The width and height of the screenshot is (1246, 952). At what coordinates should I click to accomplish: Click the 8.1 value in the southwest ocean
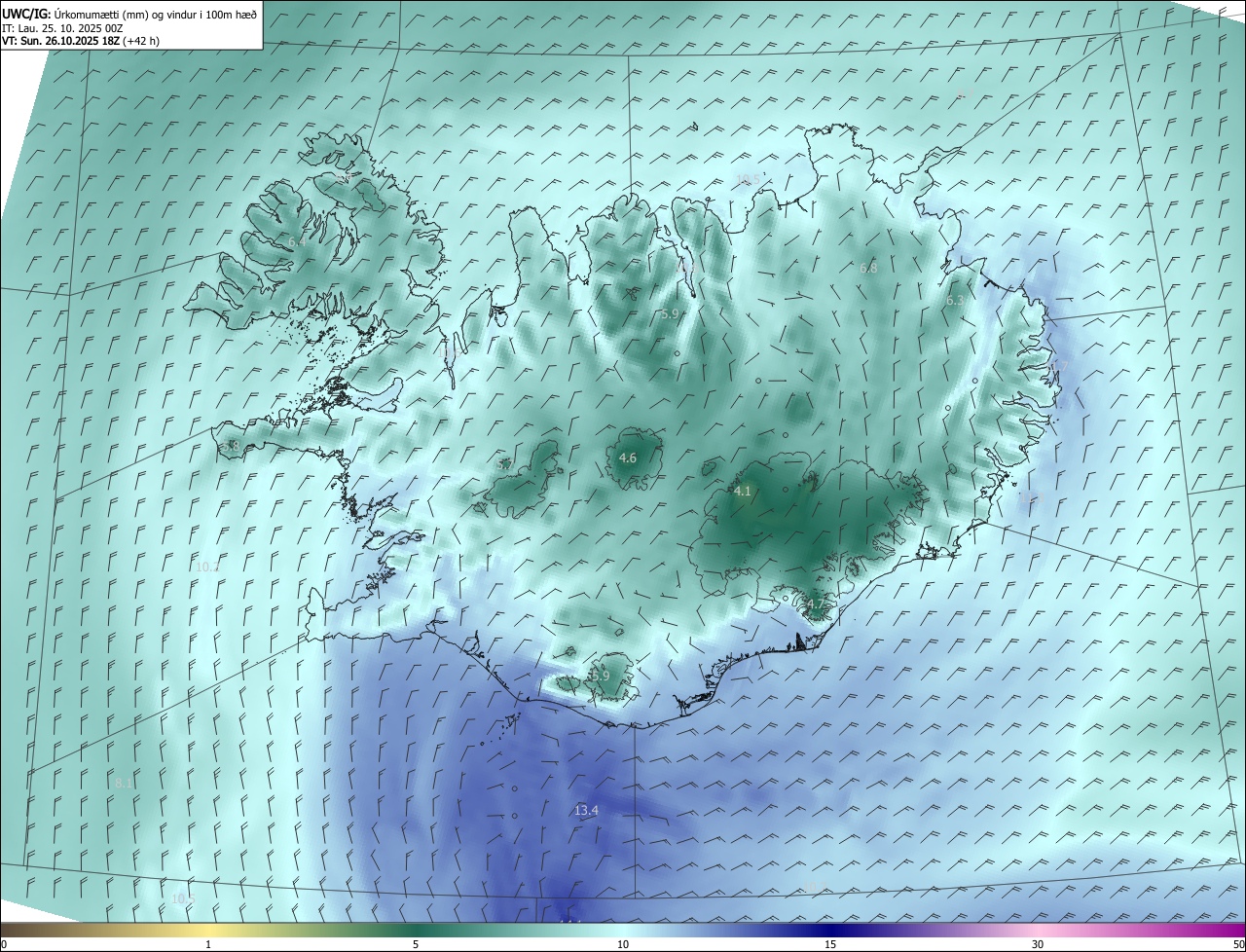click(x=124, y=783)
